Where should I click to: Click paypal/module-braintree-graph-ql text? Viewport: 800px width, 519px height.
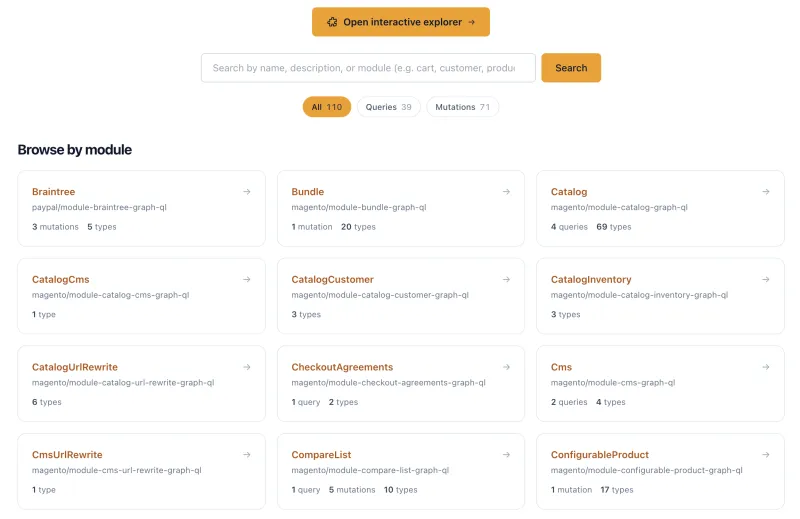click(99, 207)
